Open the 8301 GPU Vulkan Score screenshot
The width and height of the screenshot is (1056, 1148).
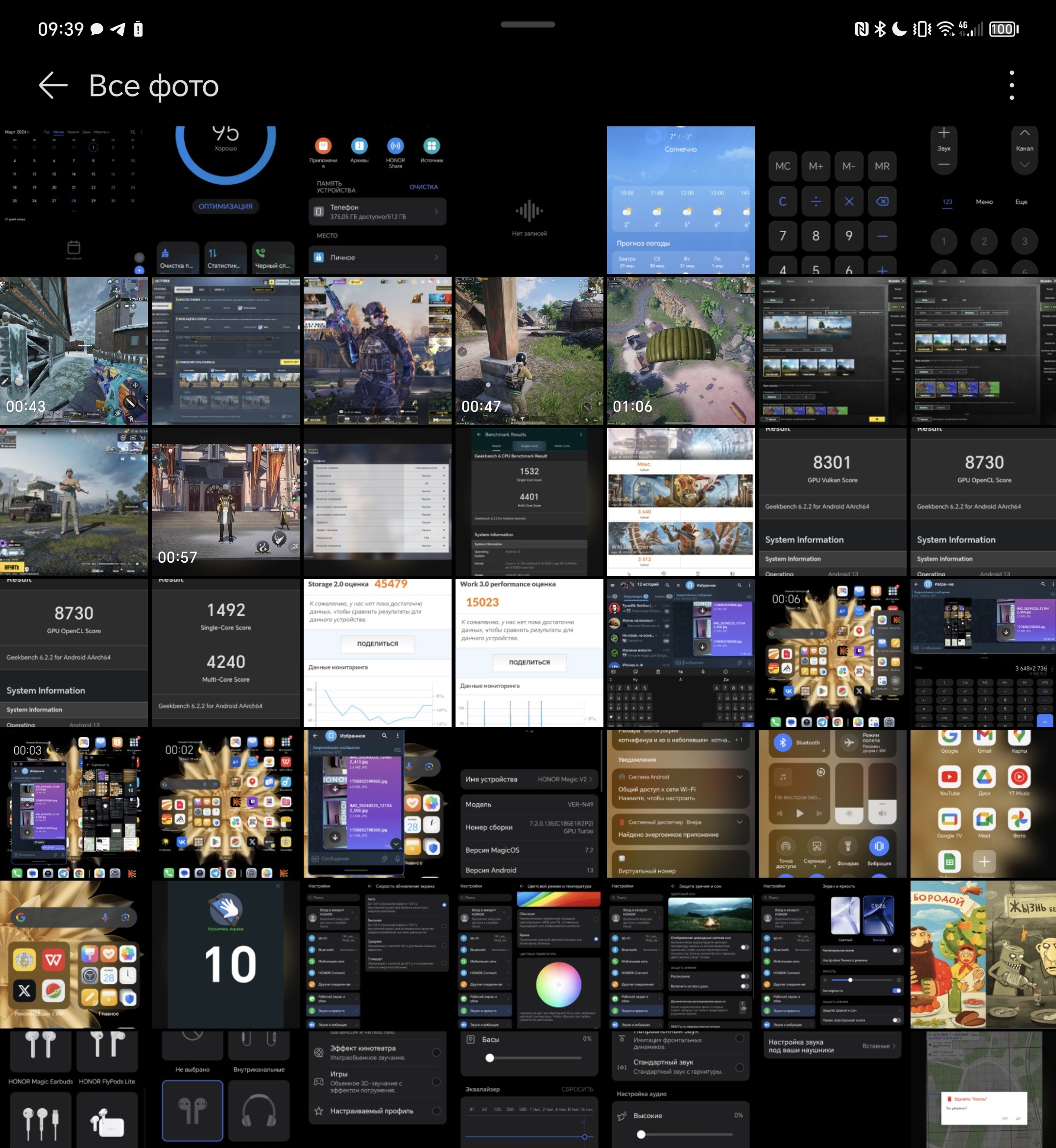point(833,502)
